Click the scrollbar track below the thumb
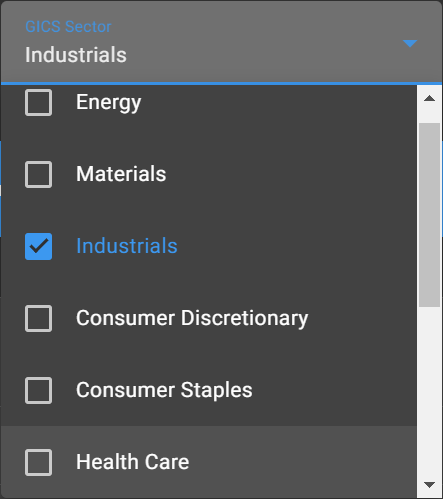443x499 pixels. [x=429, y=389]
